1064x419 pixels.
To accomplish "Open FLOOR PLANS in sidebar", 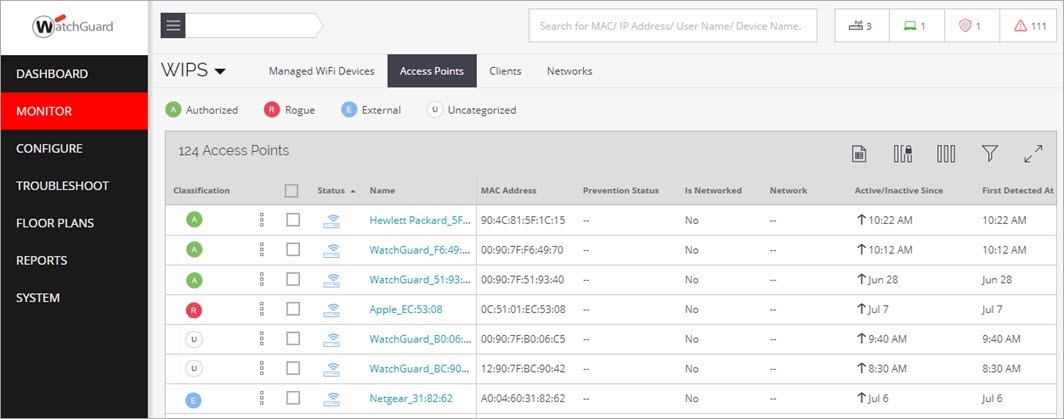I will click(x=74, y=223).
